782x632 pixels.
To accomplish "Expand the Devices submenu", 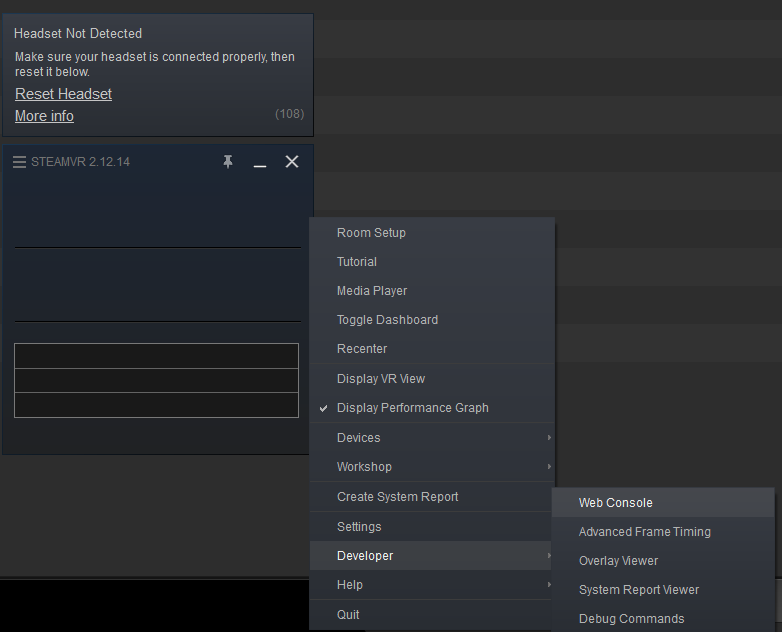I will click(432, 437).
